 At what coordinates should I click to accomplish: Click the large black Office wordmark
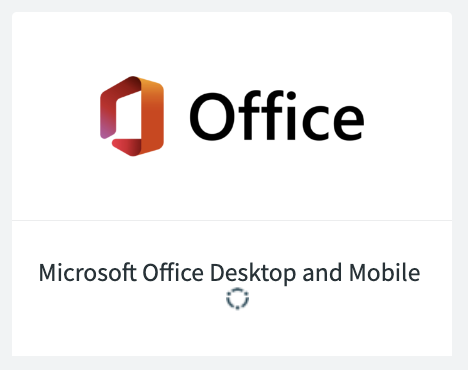tap(277, 115)
